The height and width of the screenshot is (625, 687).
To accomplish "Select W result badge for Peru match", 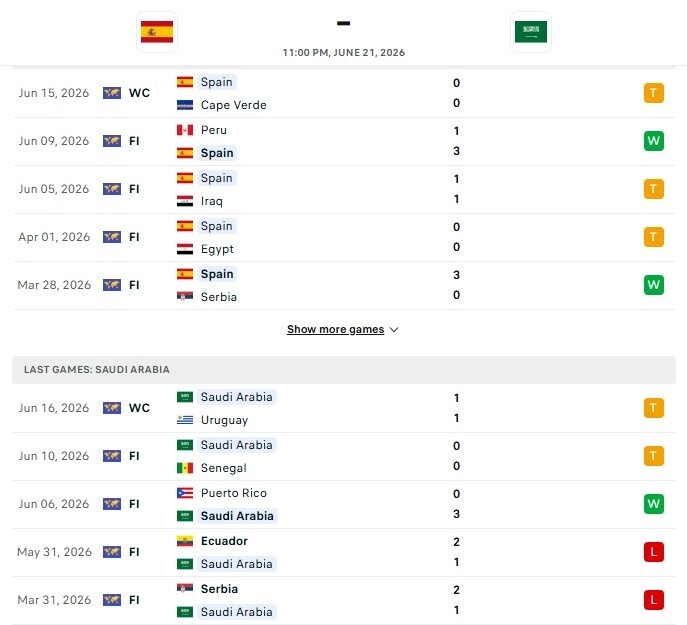I will pos(654,141).
